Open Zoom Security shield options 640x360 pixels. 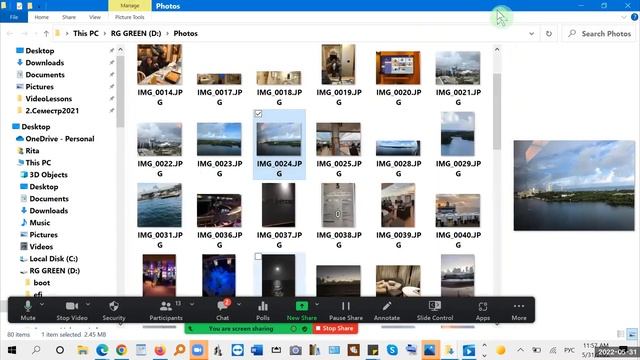click(114, 310)
